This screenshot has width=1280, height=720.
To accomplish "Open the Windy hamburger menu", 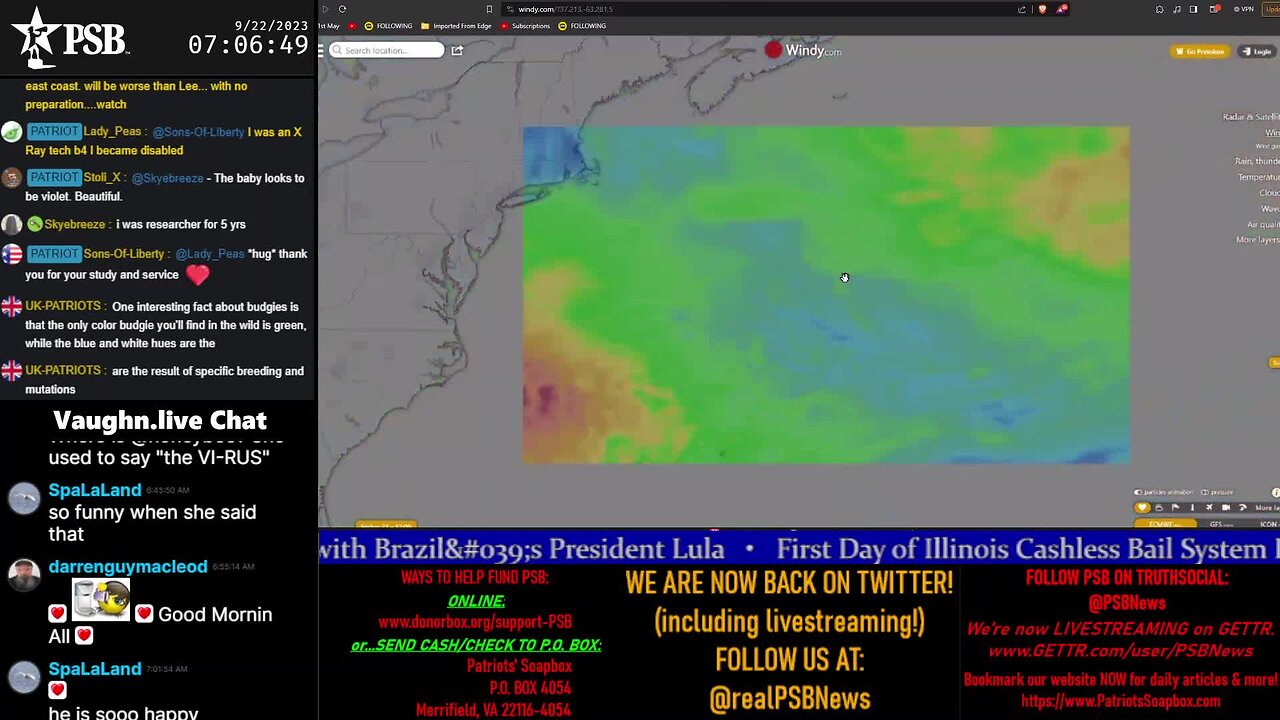I will 321,50.
